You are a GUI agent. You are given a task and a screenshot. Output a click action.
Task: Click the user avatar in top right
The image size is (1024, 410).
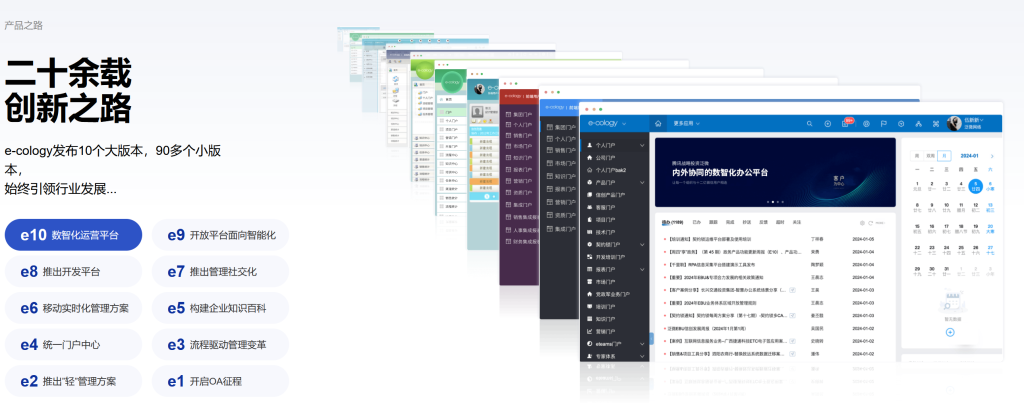[x=955, y=123]
